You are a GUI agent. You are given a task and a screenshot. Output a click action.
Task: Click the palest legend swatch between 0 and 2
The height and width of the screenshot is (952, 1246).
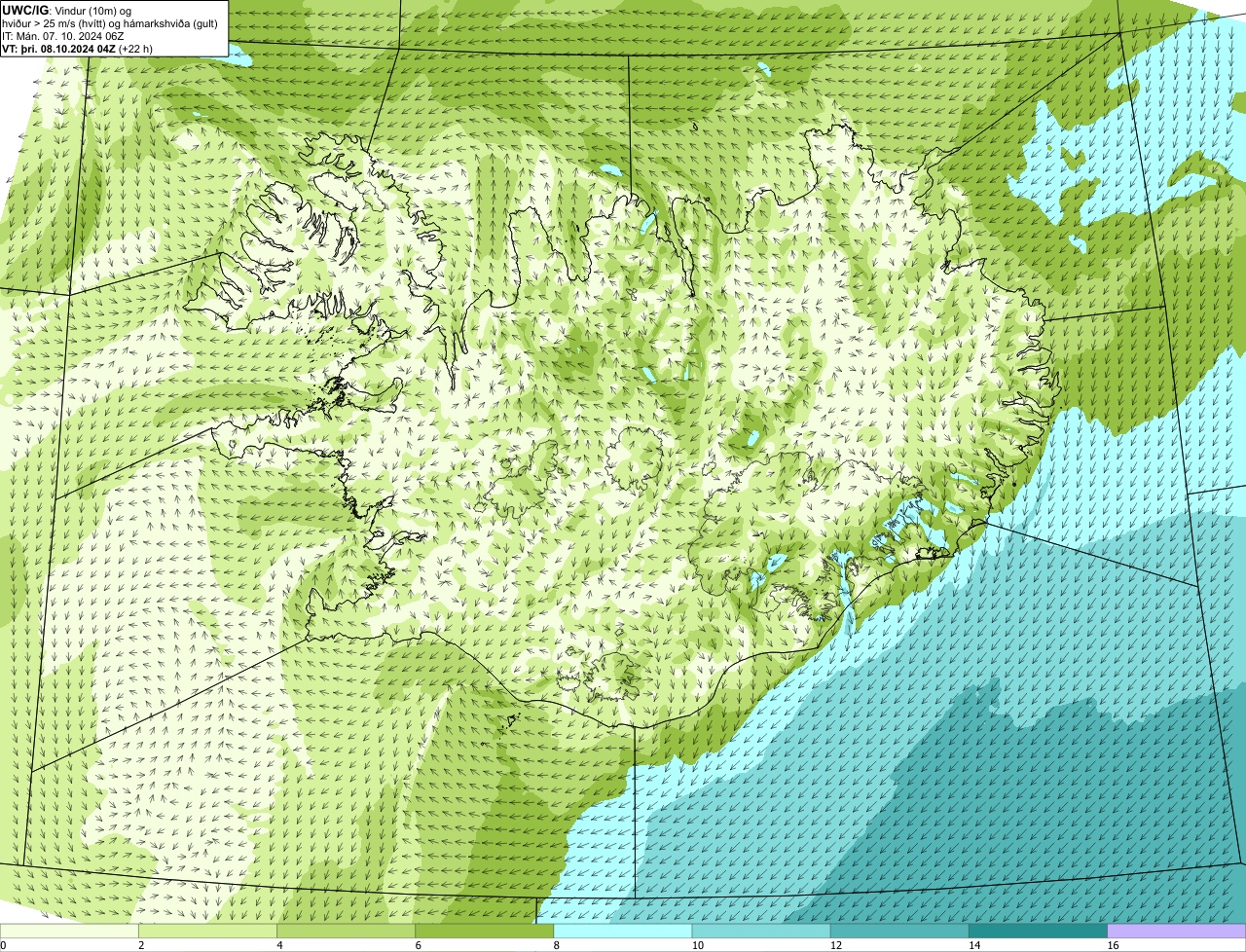pos(69,931)
